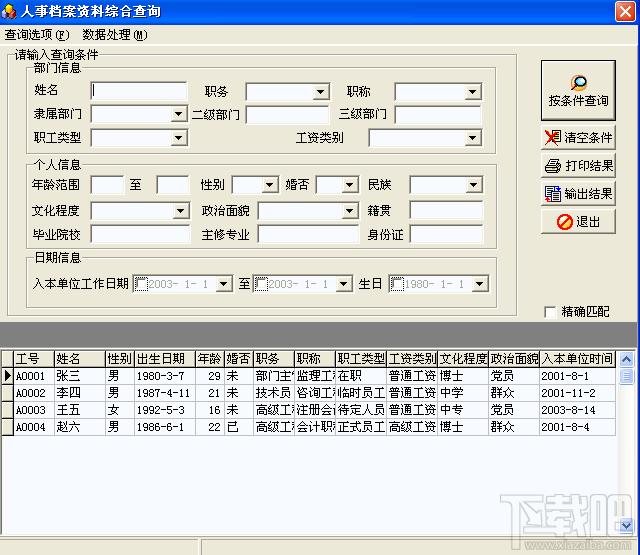640x555 pixels.
Task: Click the 临时员工 cell in 李四 row
Action: pos(361,393)
